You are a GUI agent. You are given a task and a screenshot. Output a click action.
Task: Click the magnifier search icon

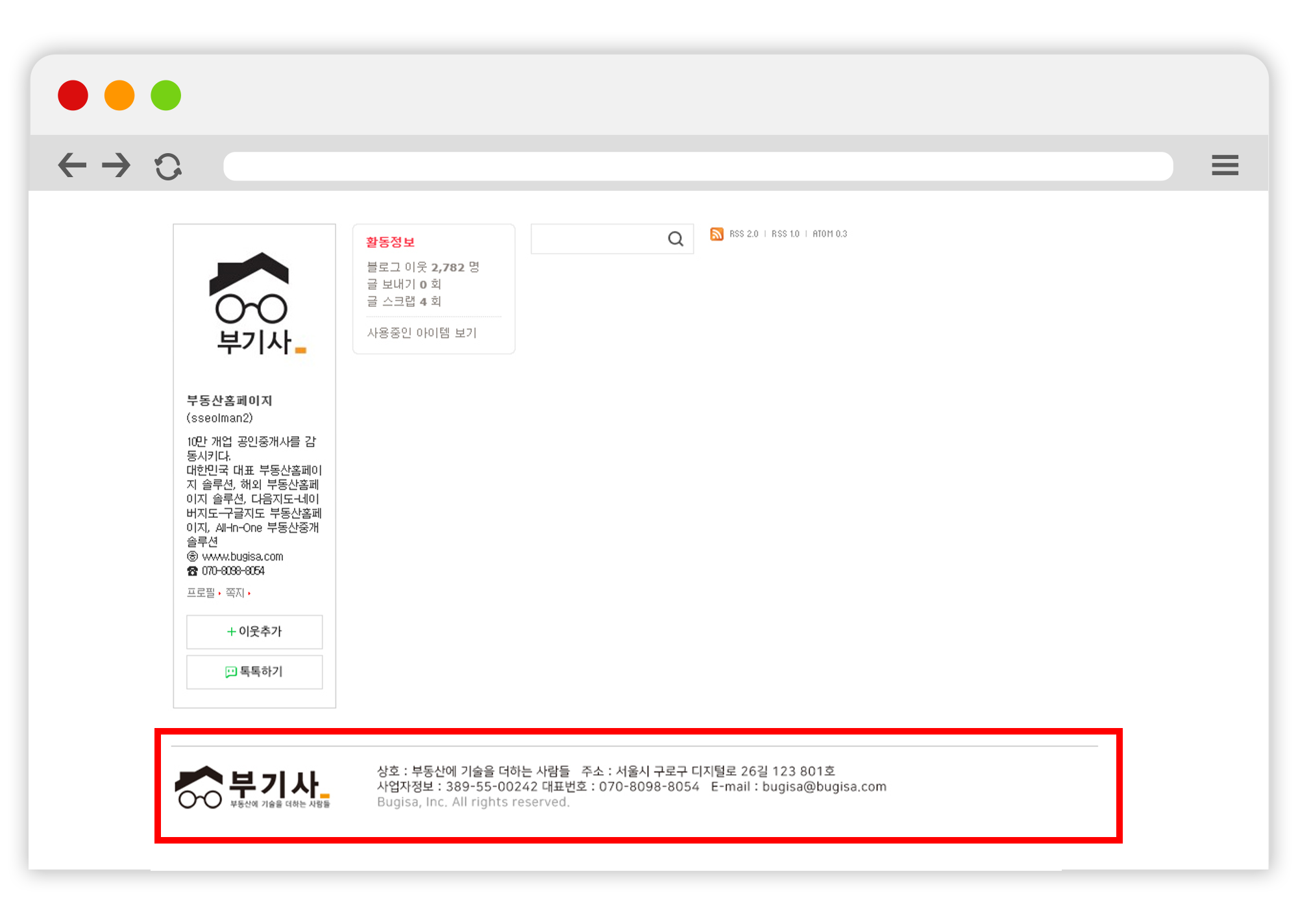click(x=676, y=239)
